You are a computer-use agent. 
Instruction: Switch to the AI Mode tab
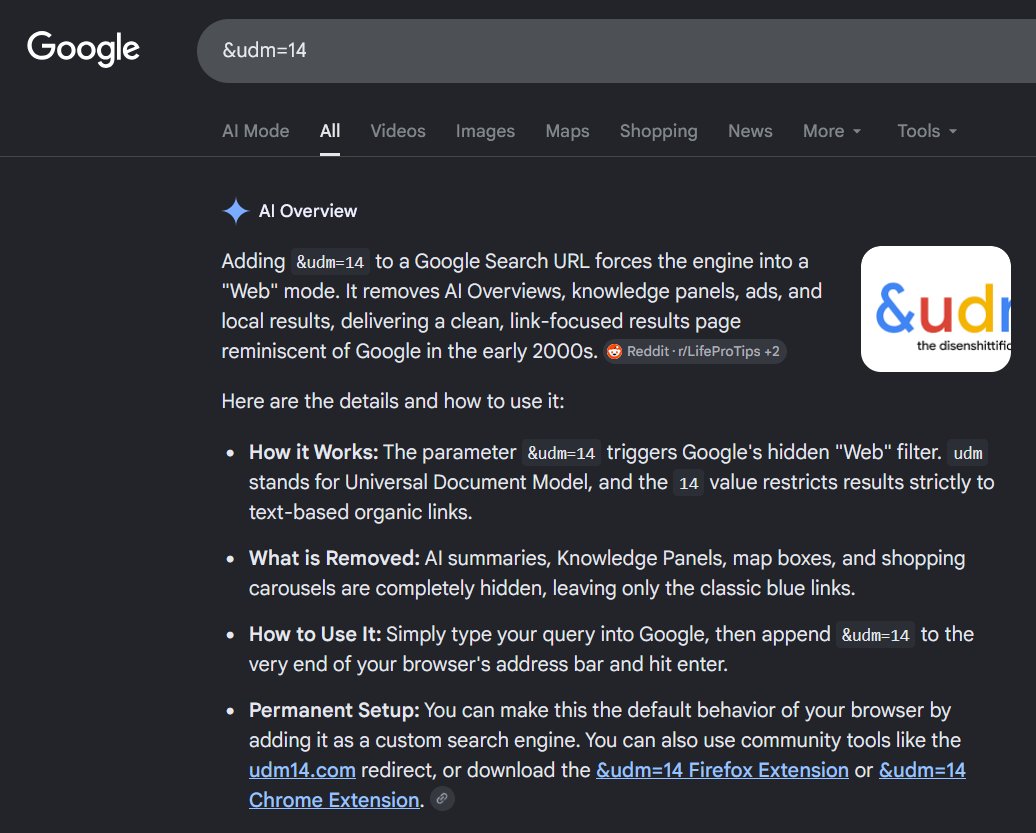pos(256,131)
